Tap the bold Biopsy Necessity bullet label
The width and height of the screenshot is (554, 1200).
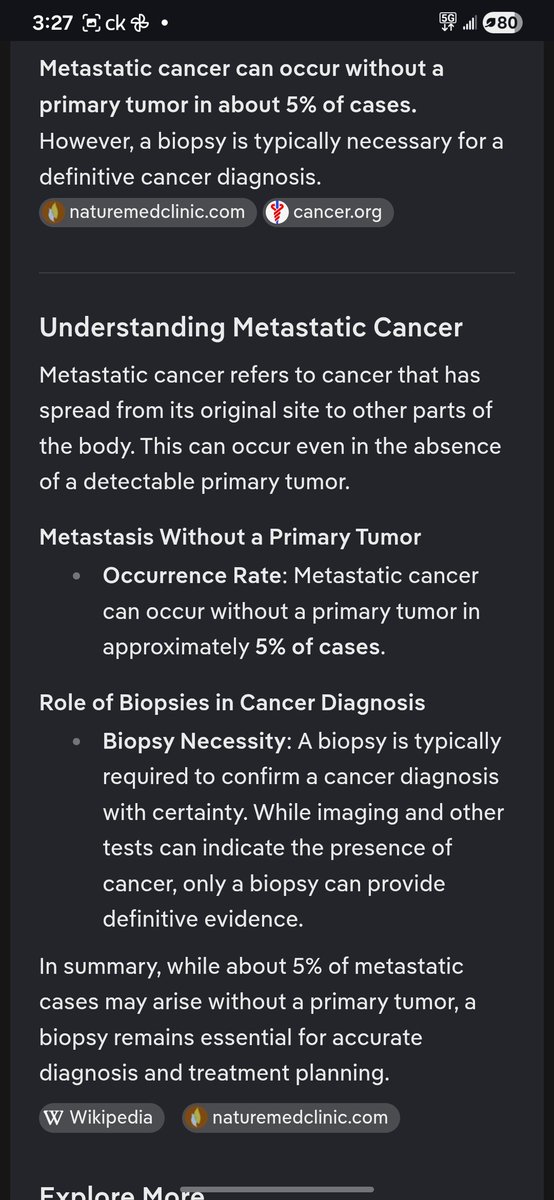tap(194, 742)
